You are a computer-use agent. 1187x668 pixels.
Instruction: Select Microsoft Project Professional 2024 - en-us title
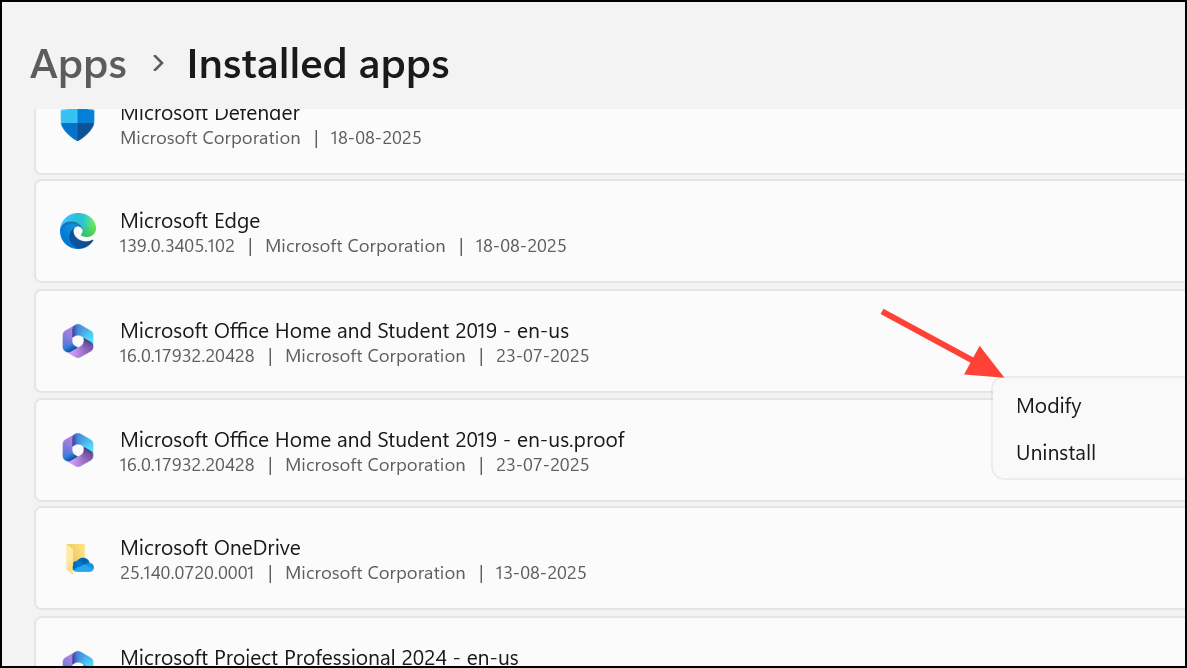319,657
